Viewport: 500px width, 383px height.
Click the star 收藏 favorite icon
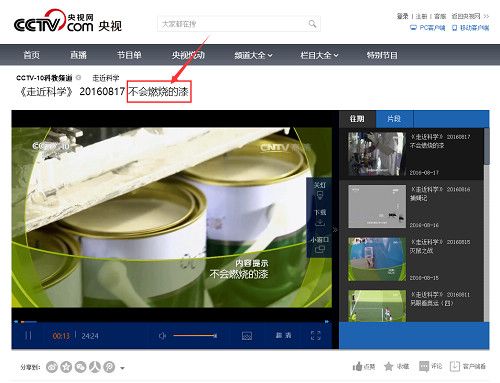tap(388, 367)
